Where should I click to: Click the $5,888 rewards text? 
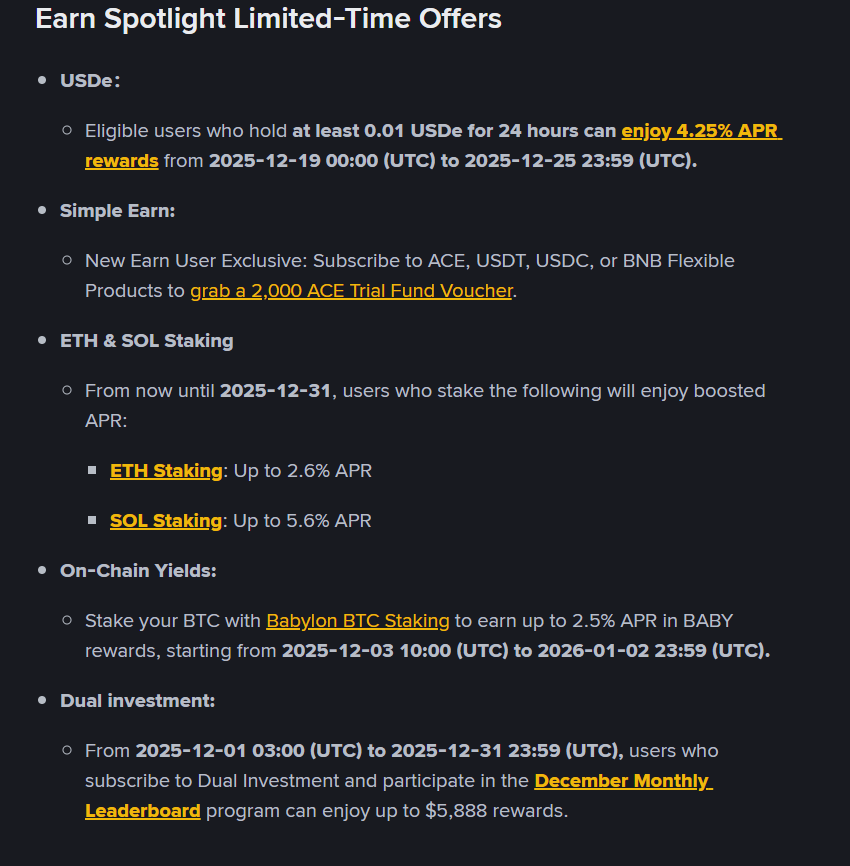click(510, 811)
